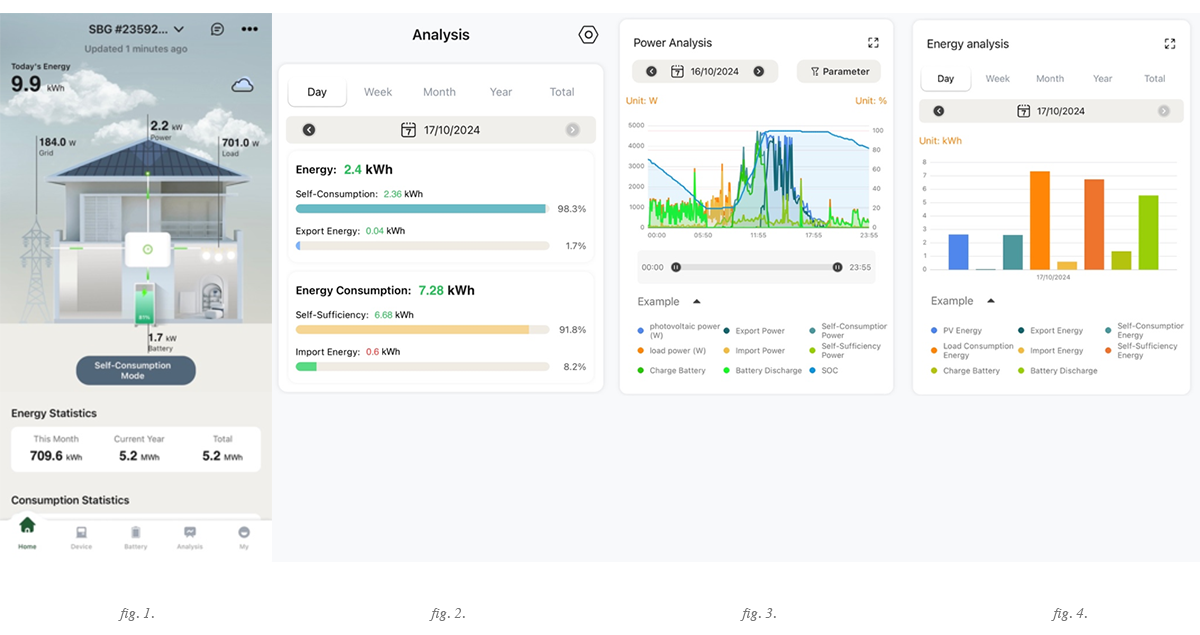The height and width of the screenshot is (635, 1200).
Task: Select Month tab on Analysis screen
Action: click(x=439, y=92)
